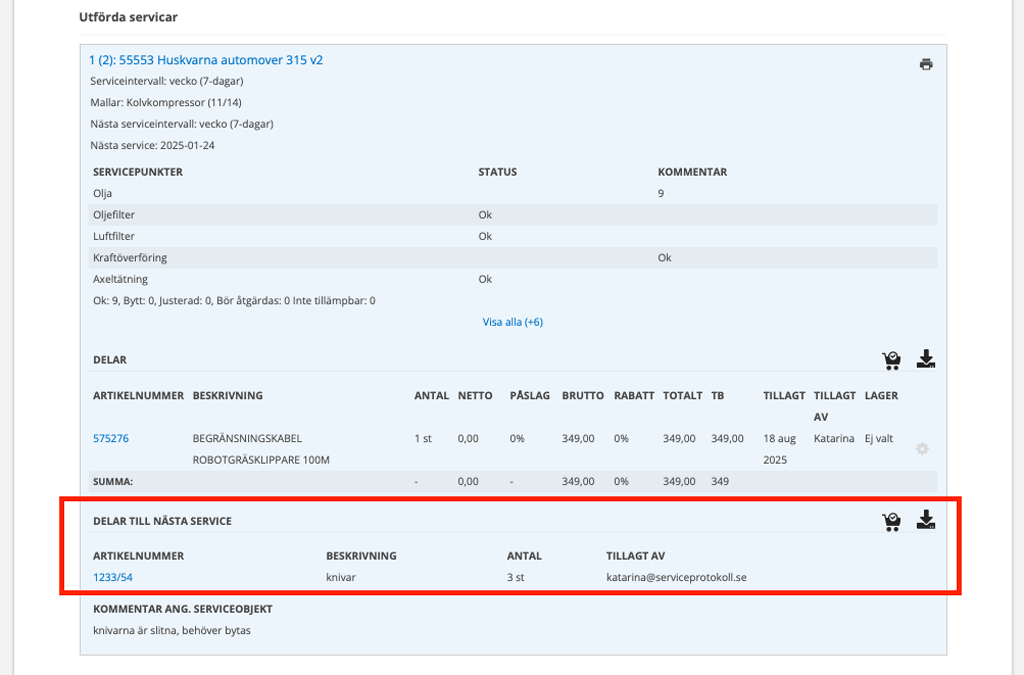Click the DELAR TILL NÄSTA SERVICE heading
The height and width of the screenshot is (675, 1024).
(163, 521)
